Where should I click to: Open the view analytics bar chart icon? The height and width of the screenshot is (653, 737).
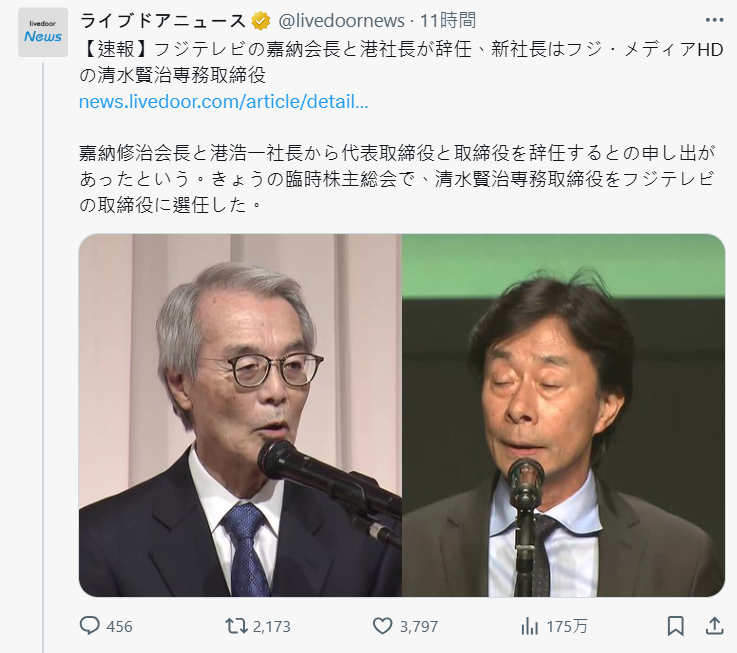pyautogui.click(x=530, y=626)
